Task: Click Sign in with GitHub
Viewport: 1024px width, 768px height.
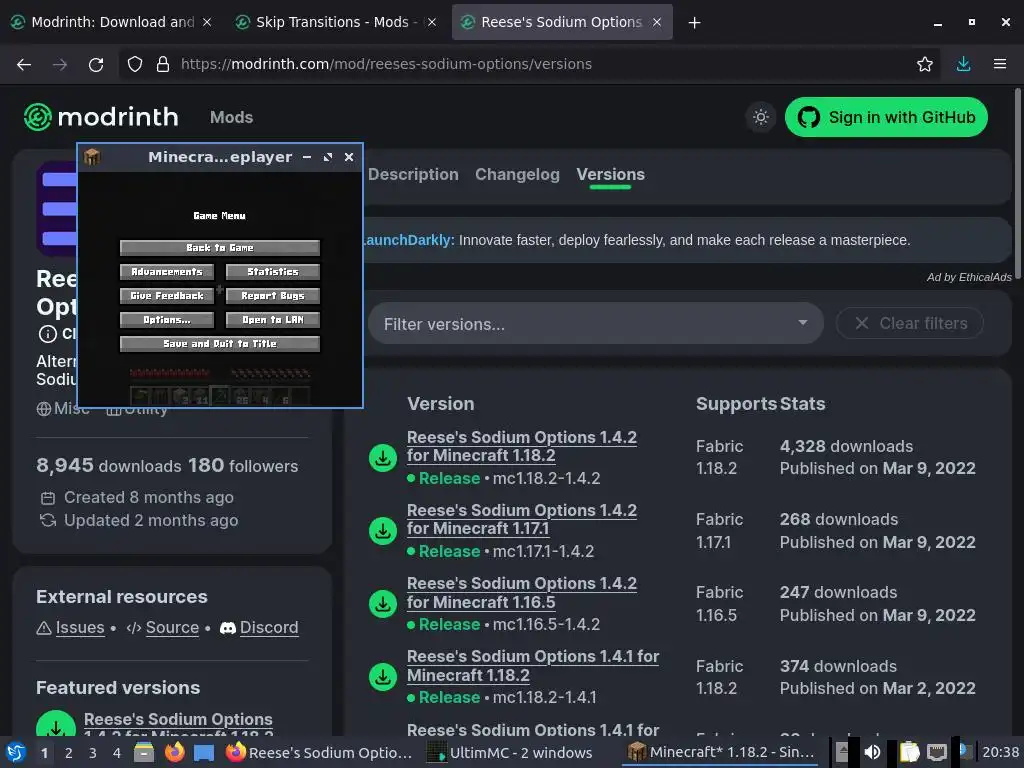Action: pos(886,118)
